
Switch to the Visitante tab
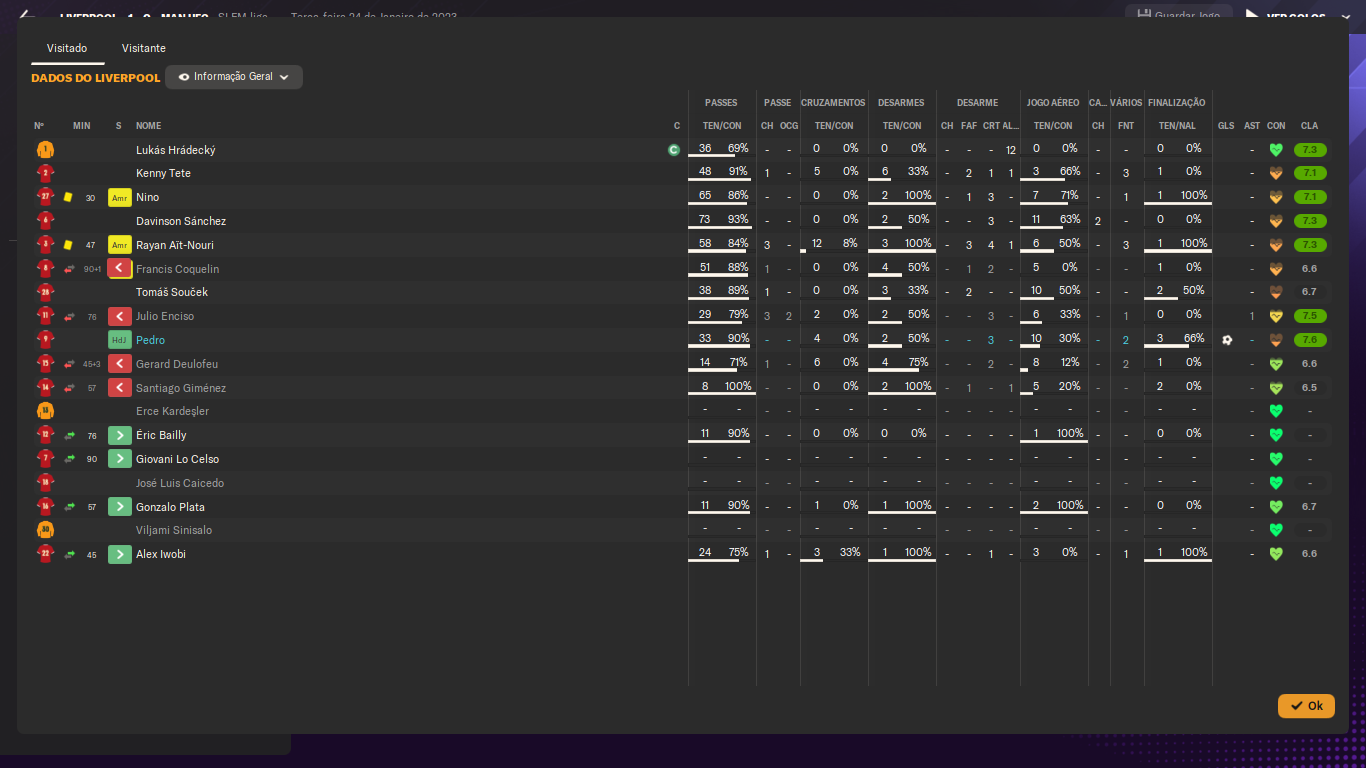(x=144, y=48)
